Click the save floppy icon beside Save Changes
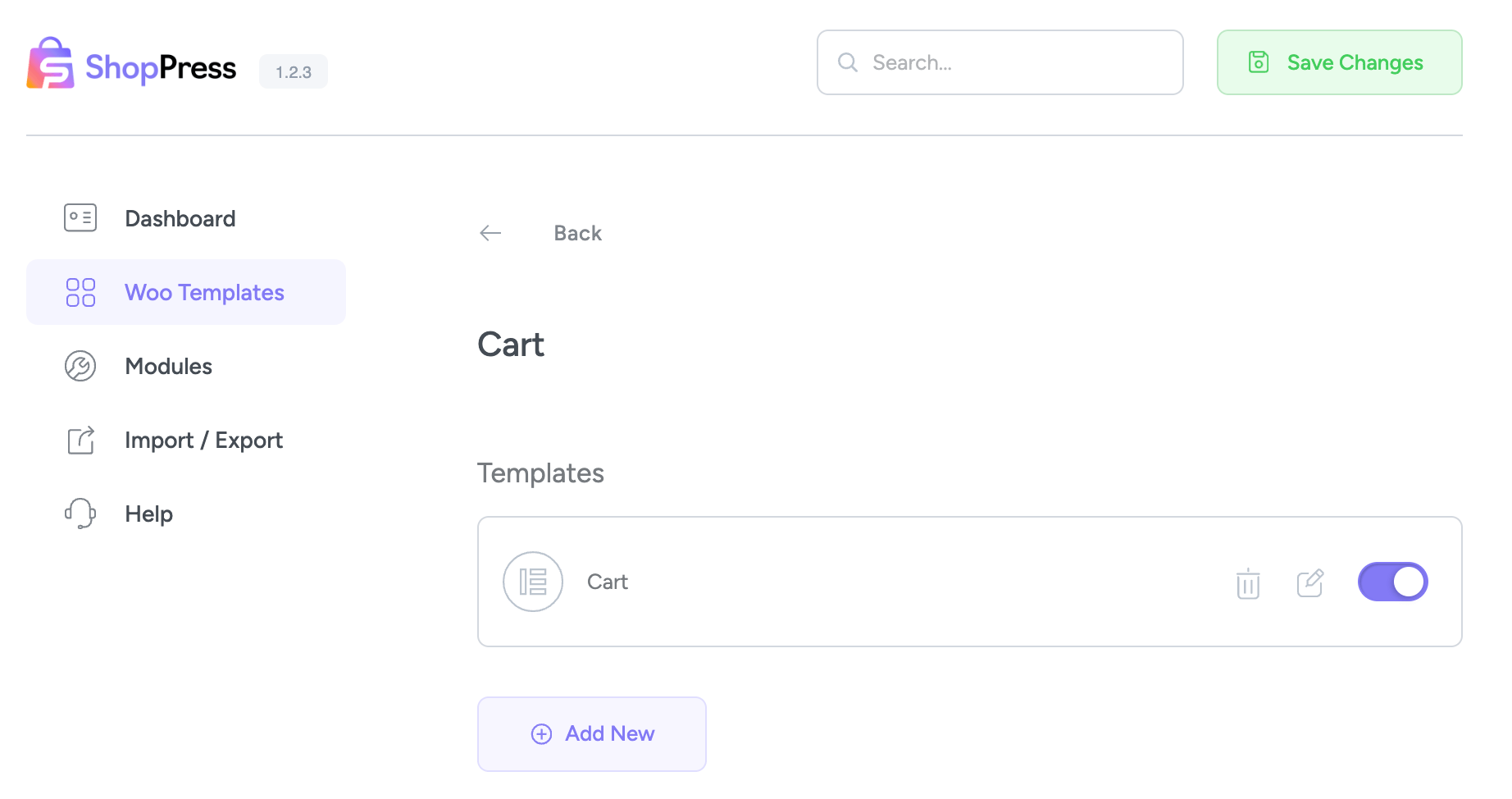The image size is (1512, 799). point(1259,62)
